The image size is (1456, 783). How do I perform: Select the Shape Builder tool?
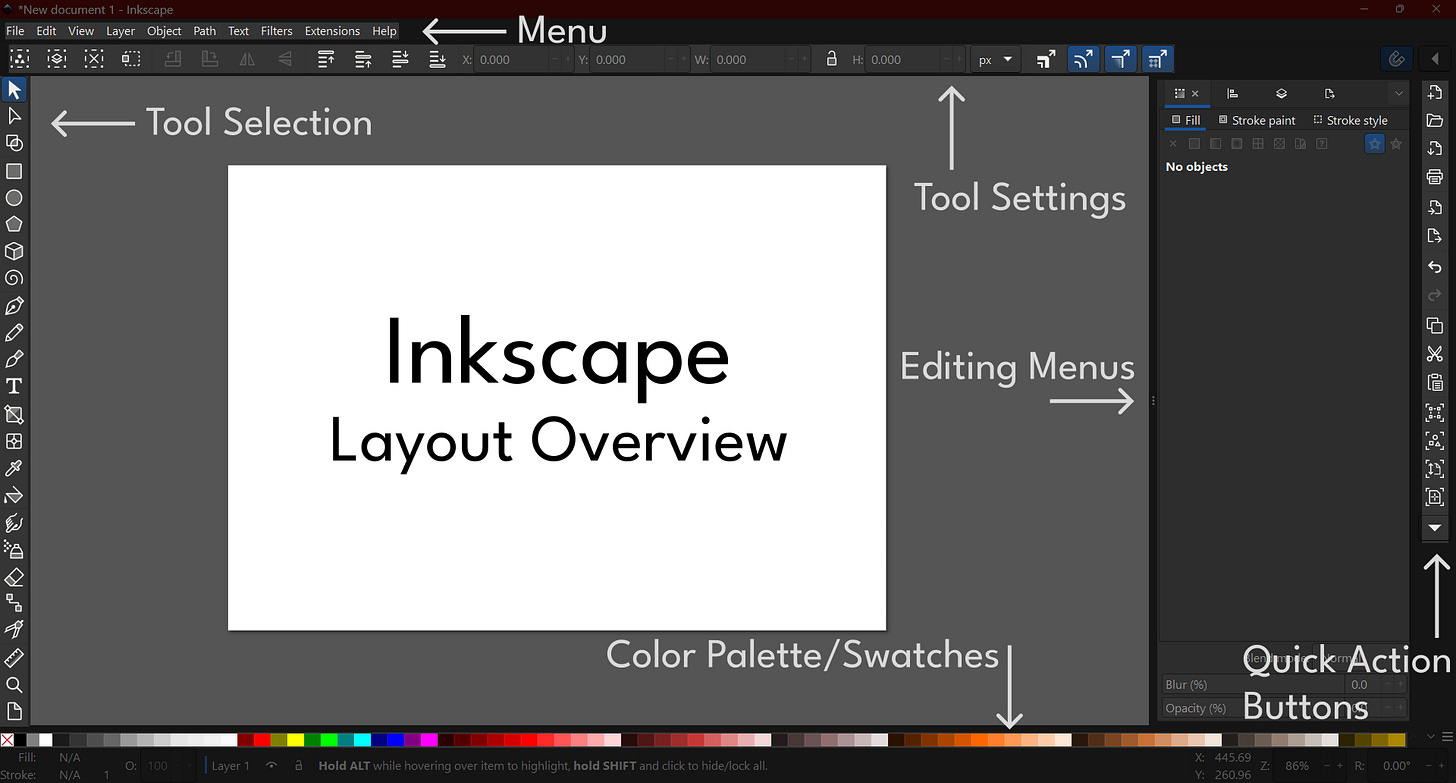(14, 144)
